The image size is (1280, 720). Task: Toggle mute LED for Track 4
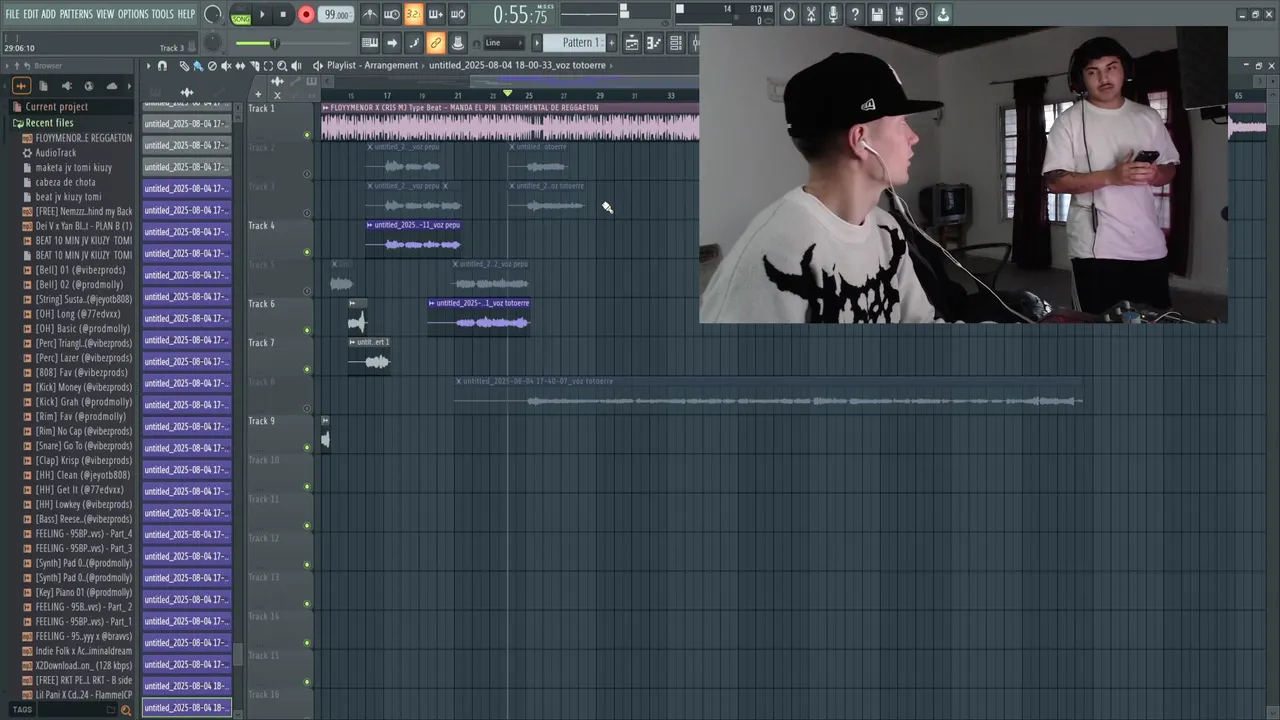point(307,252)
